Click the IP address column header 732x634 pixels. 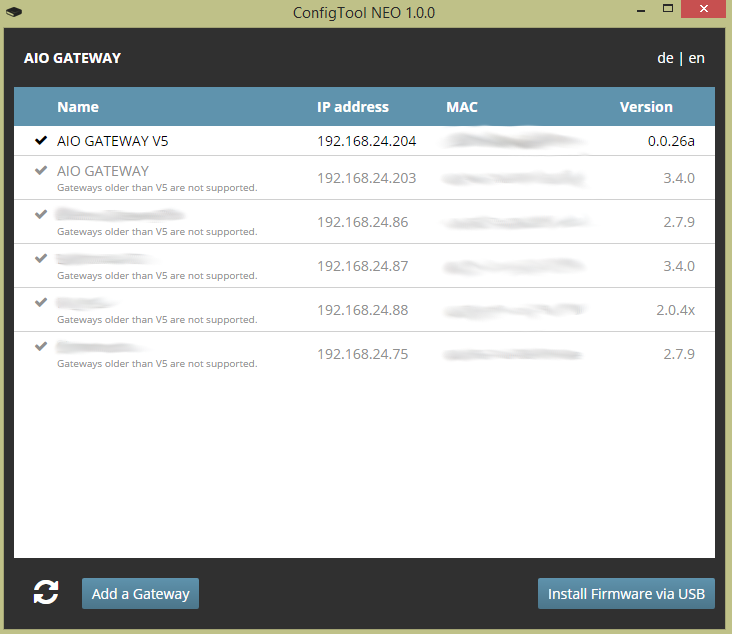coord(353,107)
